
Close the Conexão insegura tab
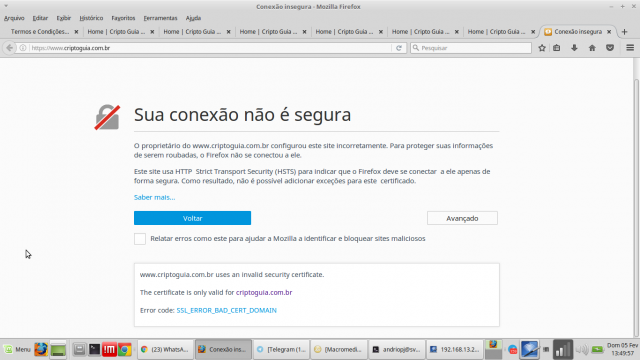coord(609,31)
